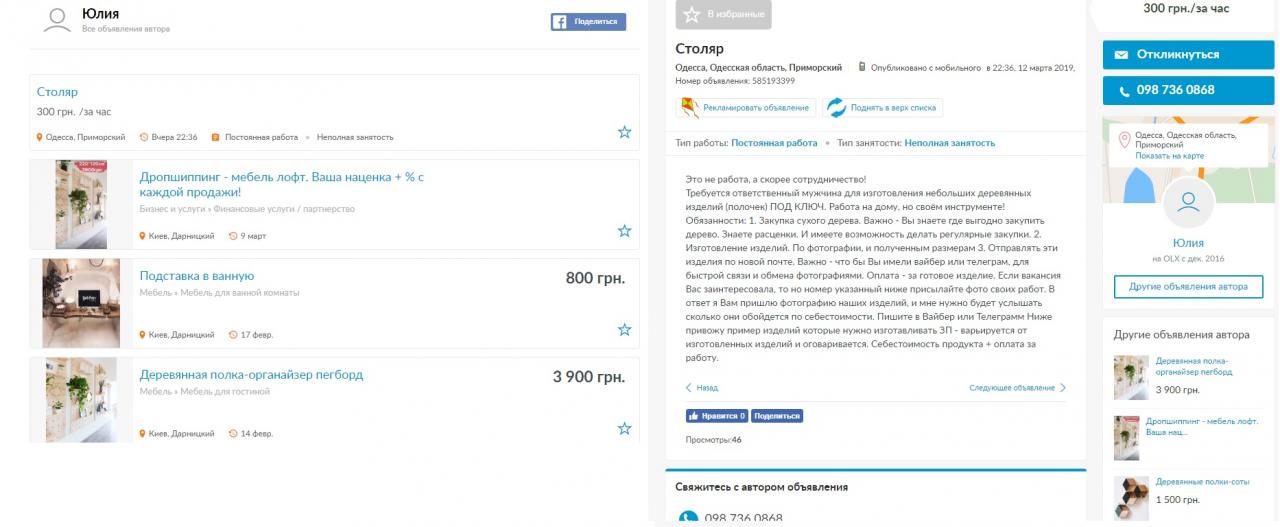Click the Facebook Поделиться button near Юлия
1280x527 pixels.
click(x=588, y=21)
